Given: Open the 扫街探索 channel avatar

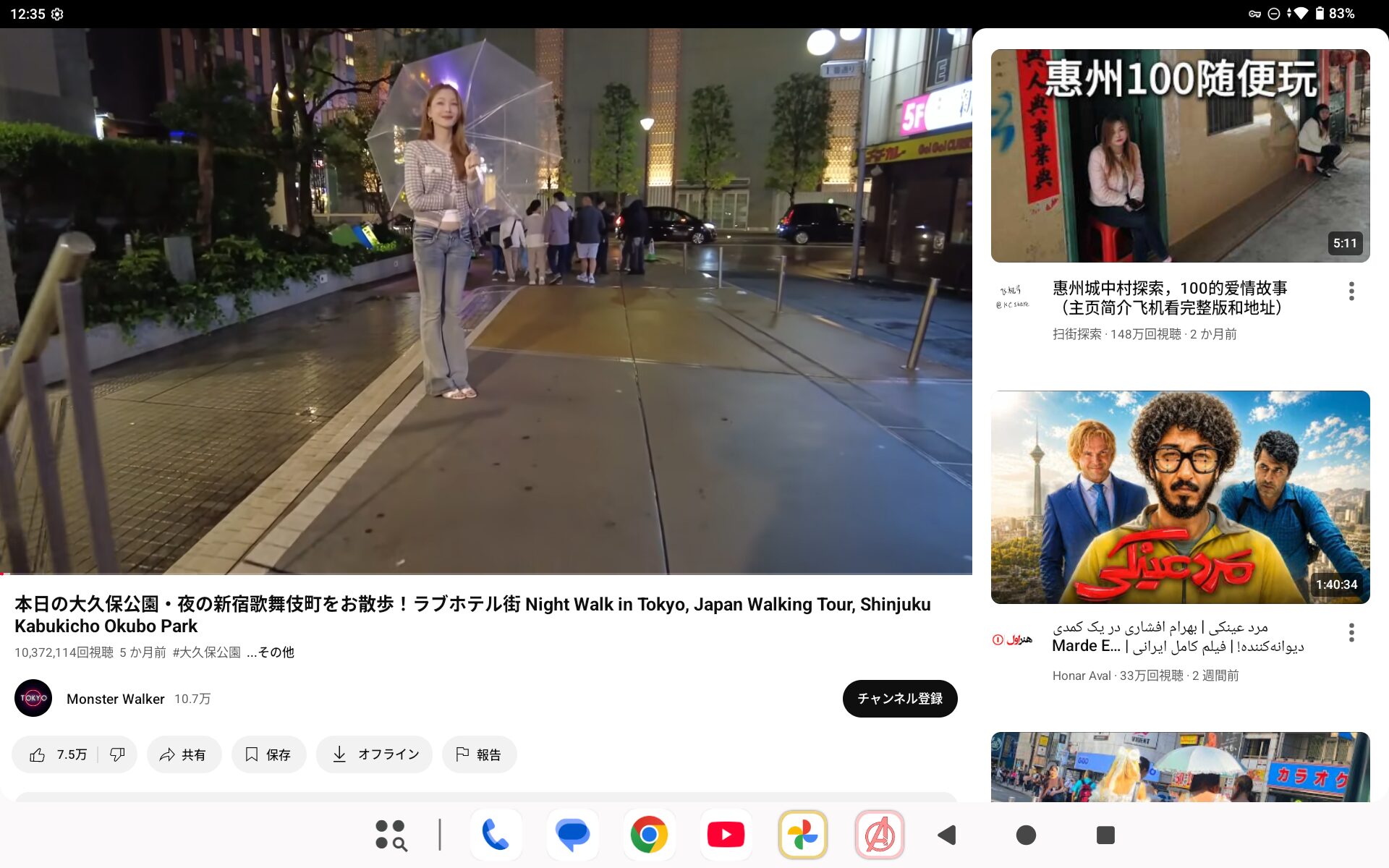Looking at the screenshot, I should (1013, 297).
